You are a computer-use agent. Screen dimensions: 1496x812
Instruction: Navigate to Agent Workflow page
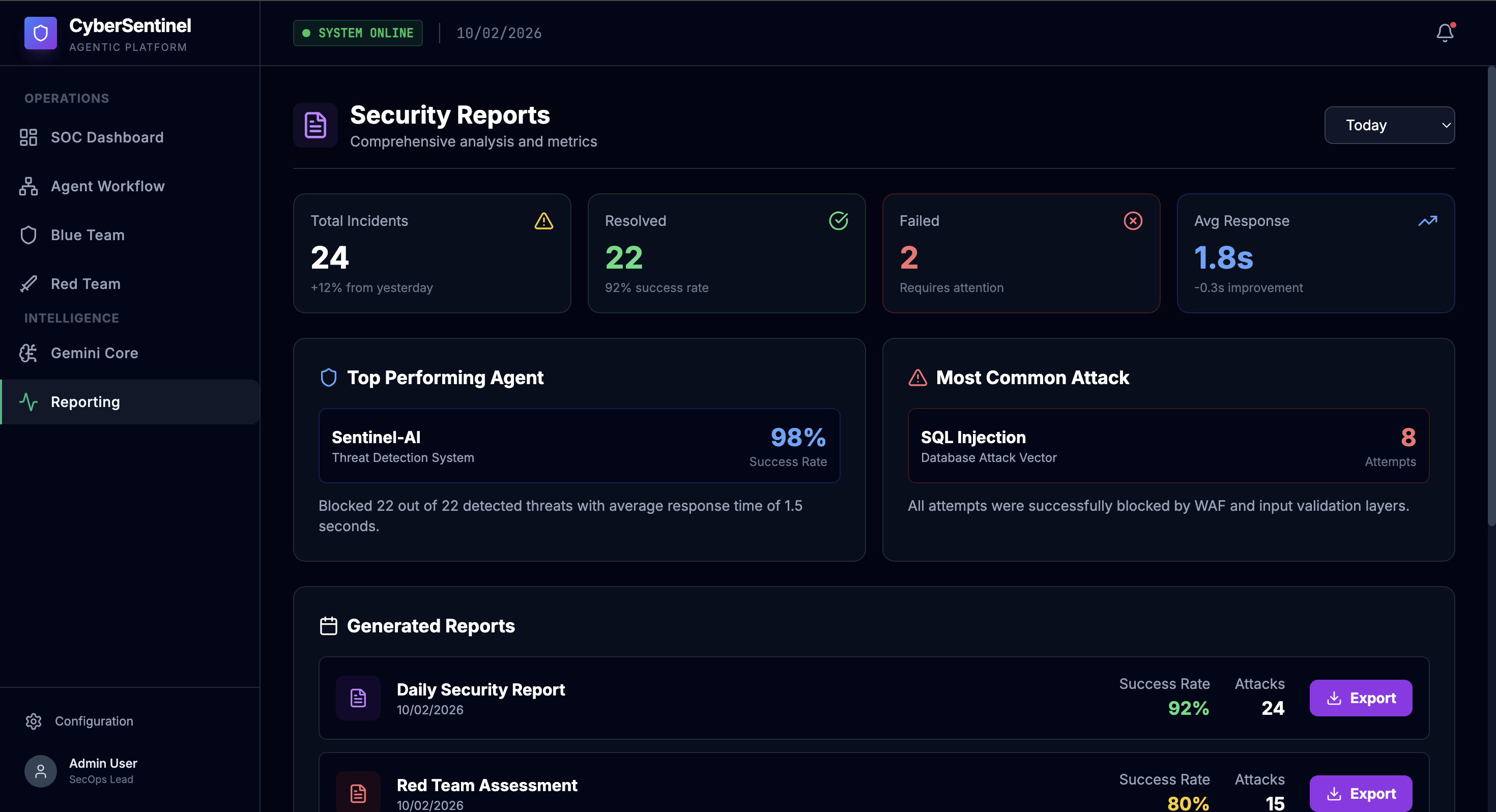click(x=107, y=186)
